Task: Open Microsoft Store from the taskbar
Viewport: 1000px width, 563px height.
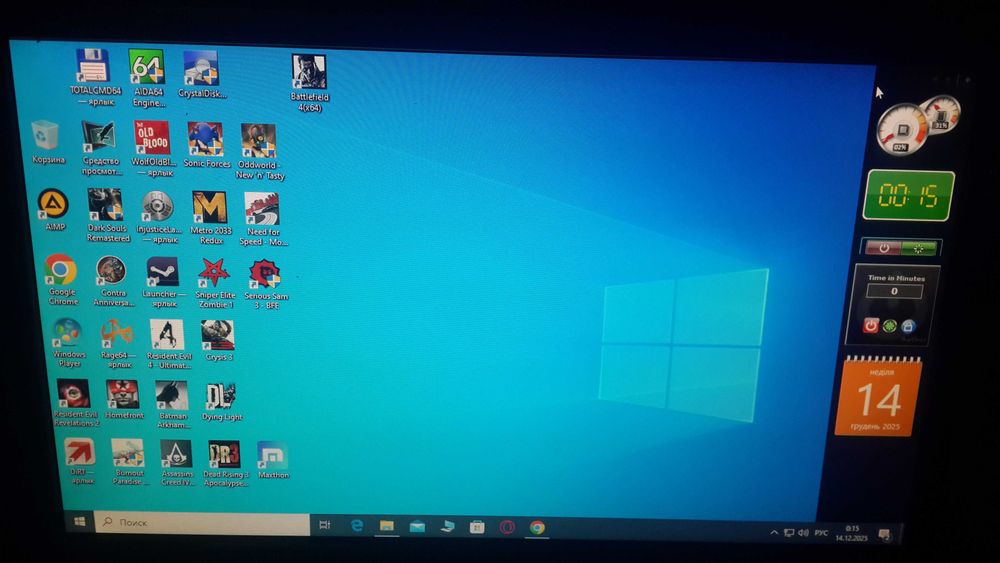Action: [476, 527]
